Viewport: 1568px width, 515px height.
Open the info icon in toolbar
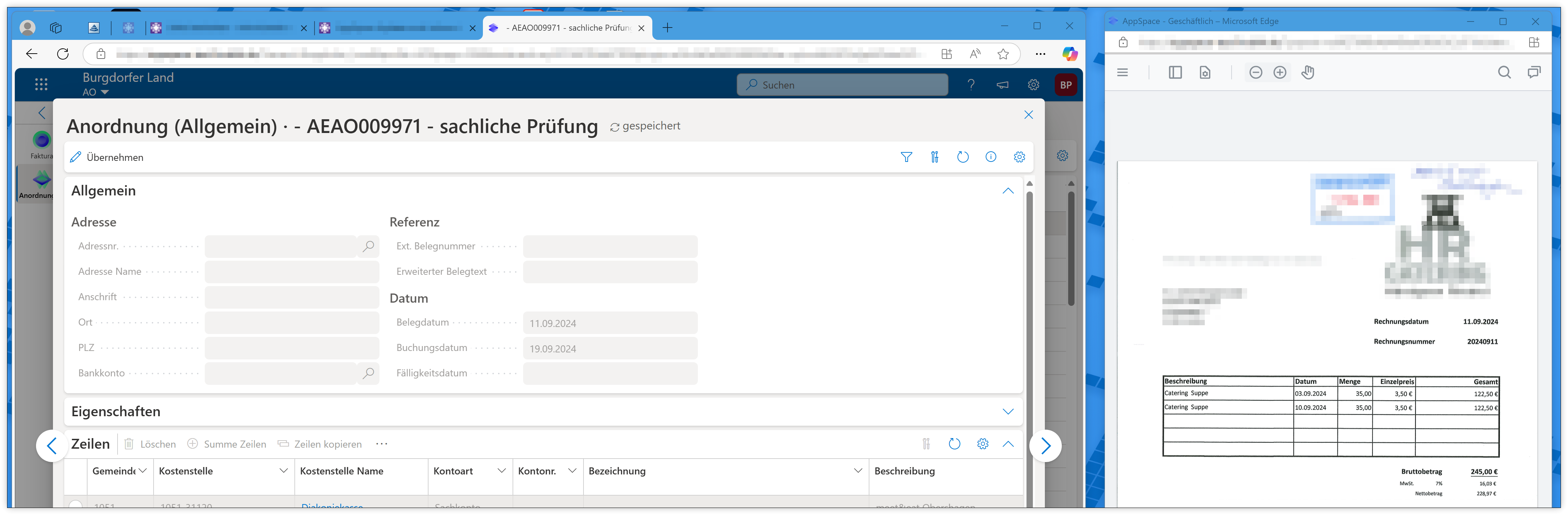point(991,157)
